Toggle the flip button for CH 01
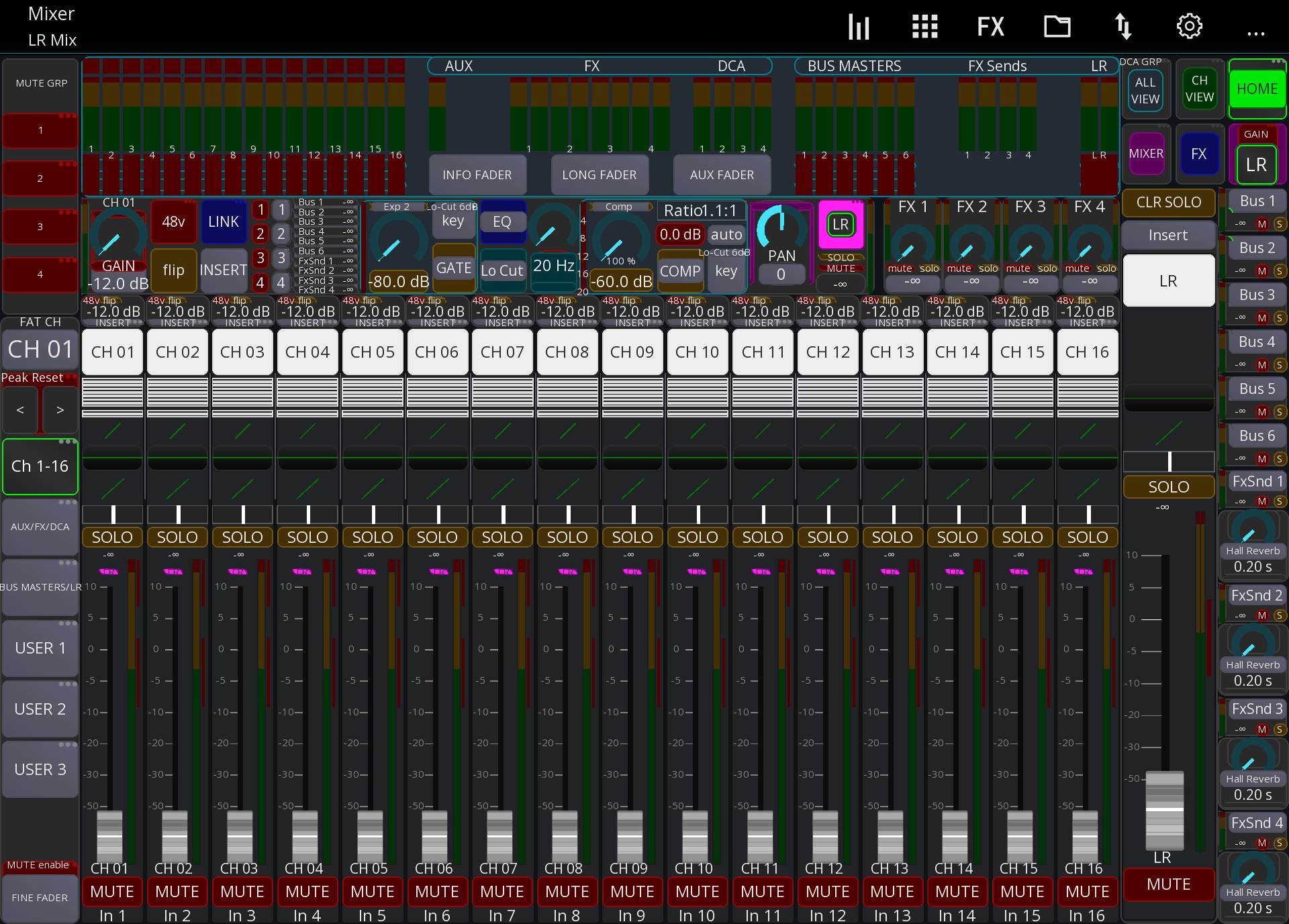This screenshot has width=1289, height=924. (x=173, y=270)
